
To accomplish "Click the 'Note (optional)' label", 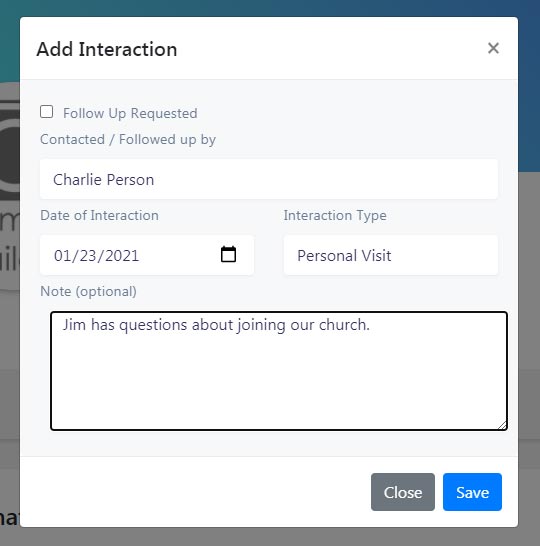I will pos(88,291).
